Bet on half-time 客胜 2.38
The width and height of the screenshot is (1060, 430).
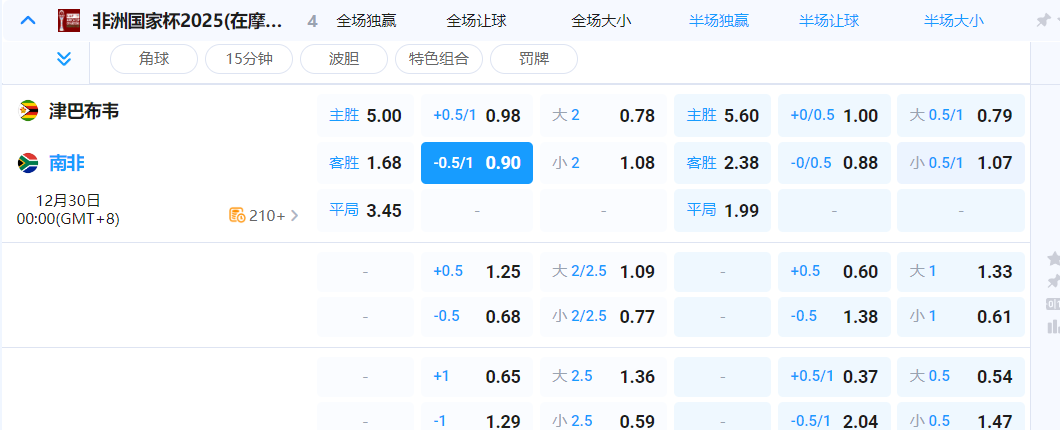[x=722, y=163]
